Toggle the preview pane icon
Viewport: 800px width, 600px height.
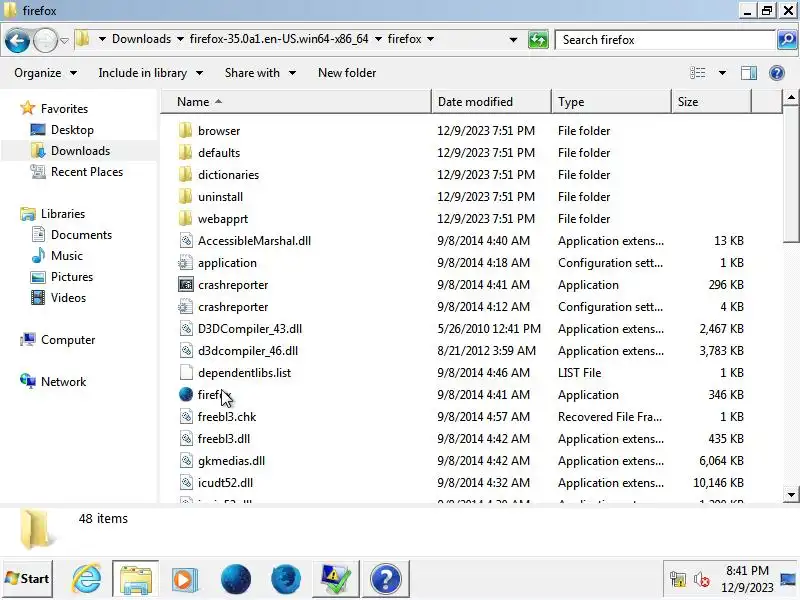(x=748, y=73)
